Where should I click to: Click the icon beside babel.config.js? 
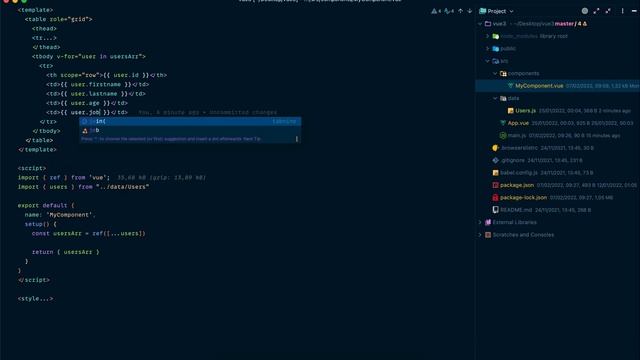point(496,173)
